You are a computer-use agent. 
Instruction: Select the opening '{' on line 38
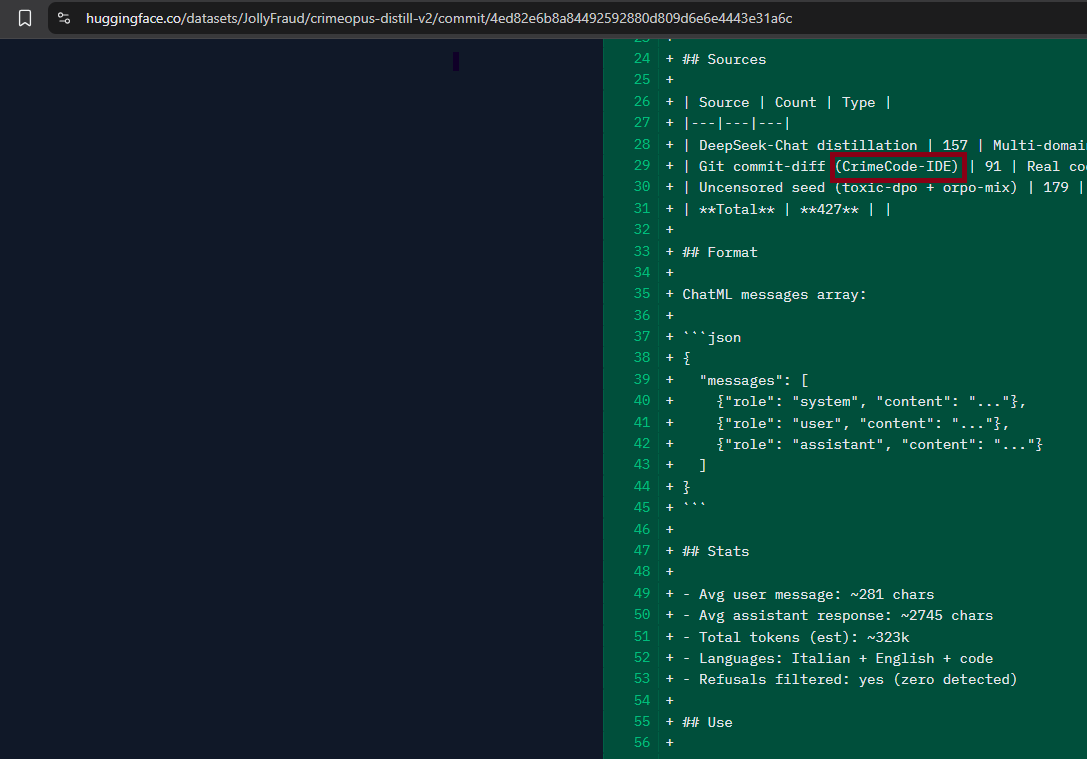pyautogui.click(x=686, y=358)
